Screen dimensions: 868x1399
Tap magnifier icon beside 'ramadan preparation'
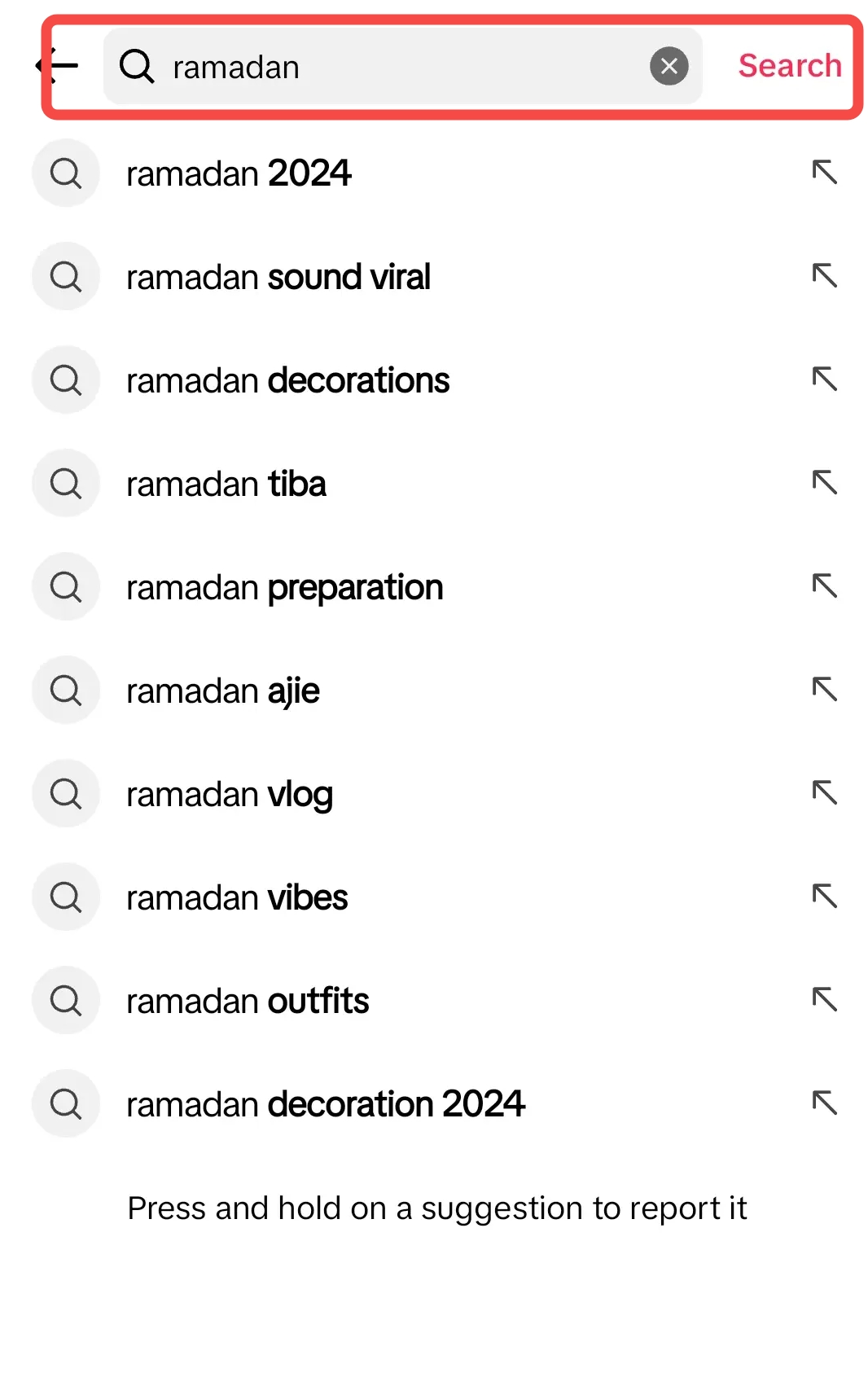66,587
